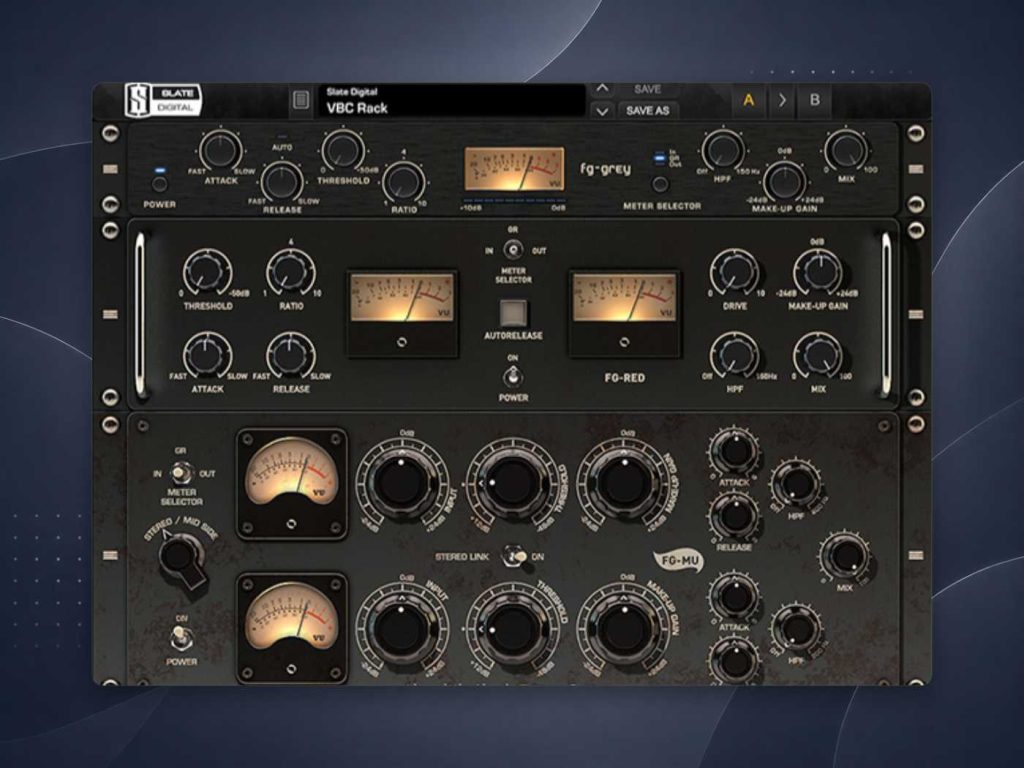The height and width of the screenshot is (768, 1024).
Task: Click FG-Red ATTACK knob
Action: (x=208, y=356)
